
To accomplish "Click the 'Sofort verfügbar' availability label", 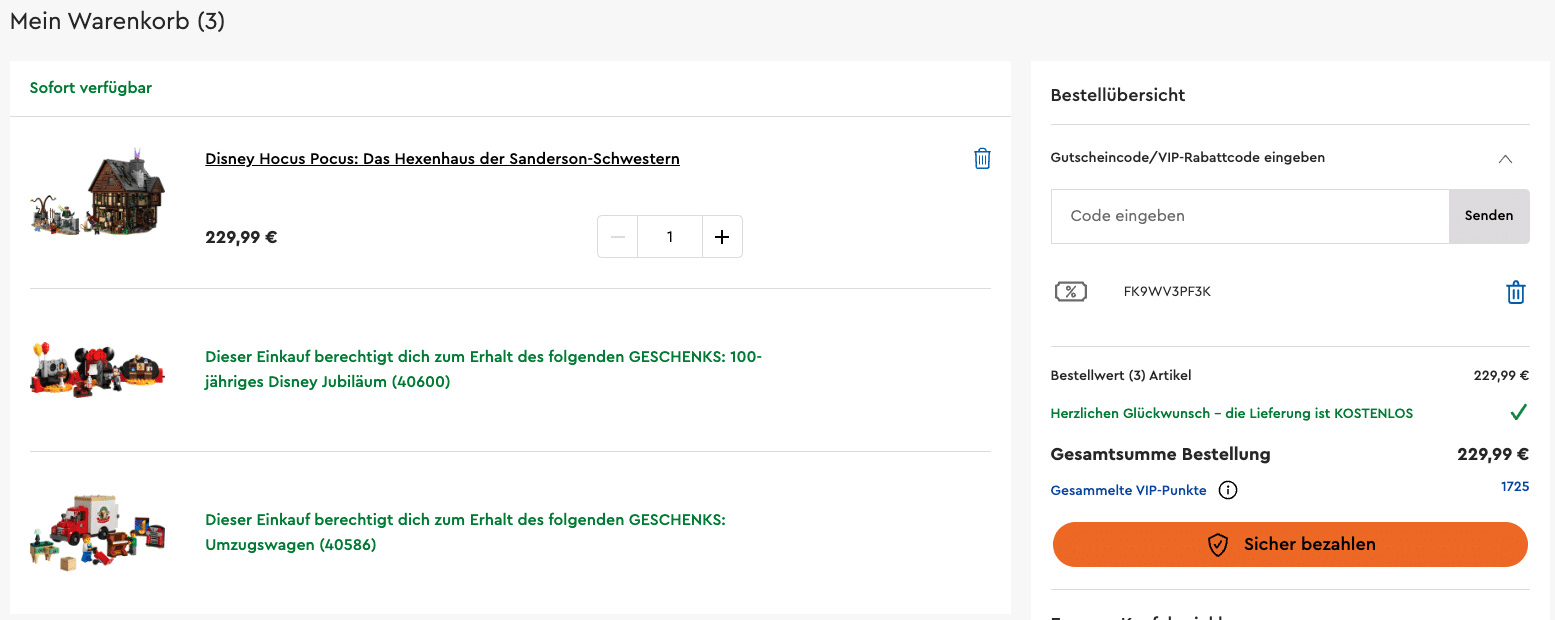I will pyautogui.click(x=91, y=88).
